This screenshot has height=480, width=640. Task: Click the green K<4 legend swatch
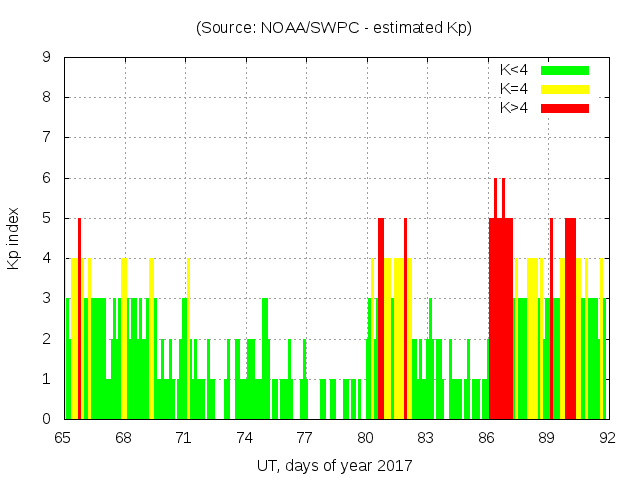[x=565, y=70]
